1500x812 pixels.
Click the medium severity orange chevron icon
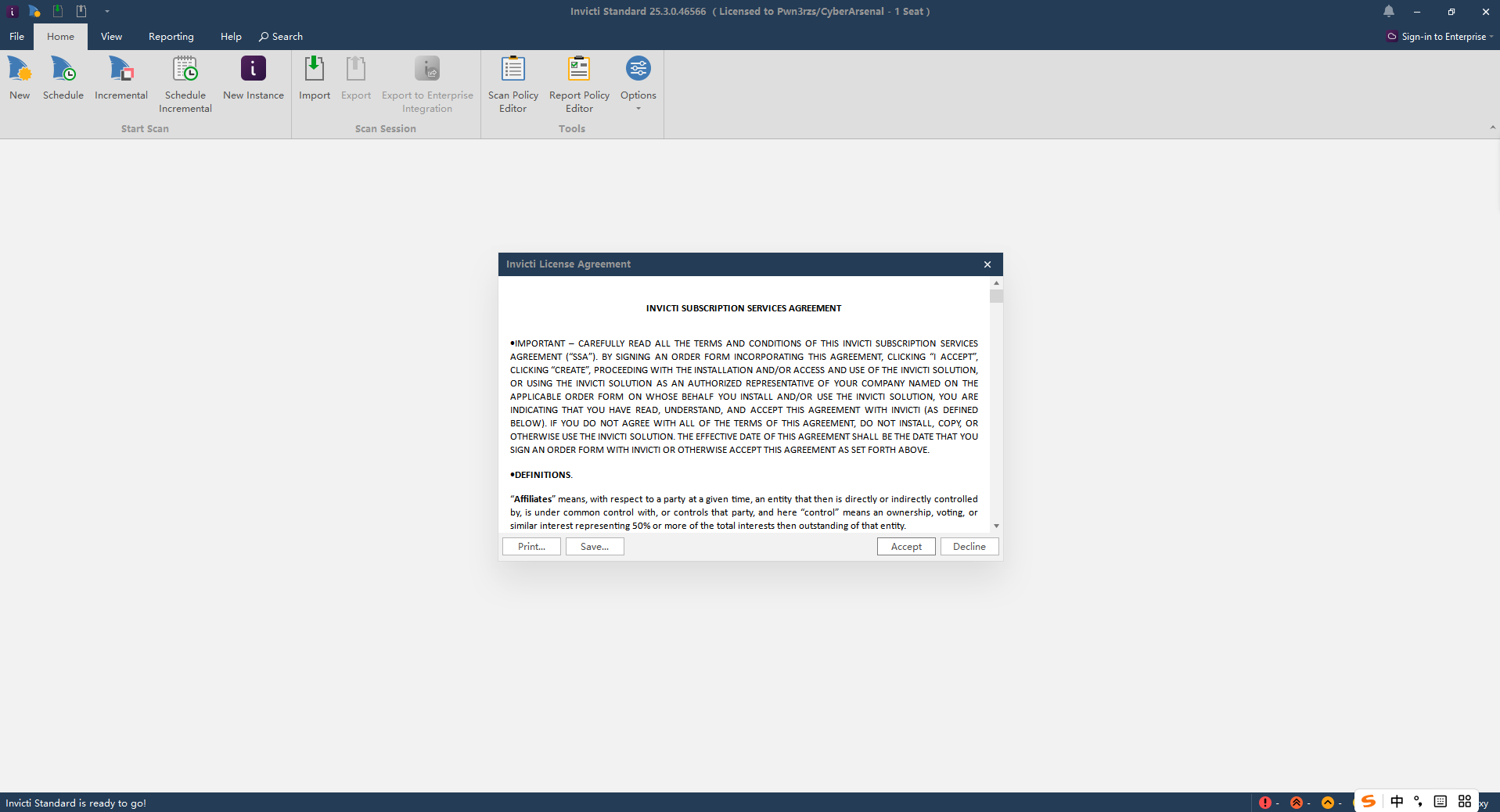[1328, 803]
